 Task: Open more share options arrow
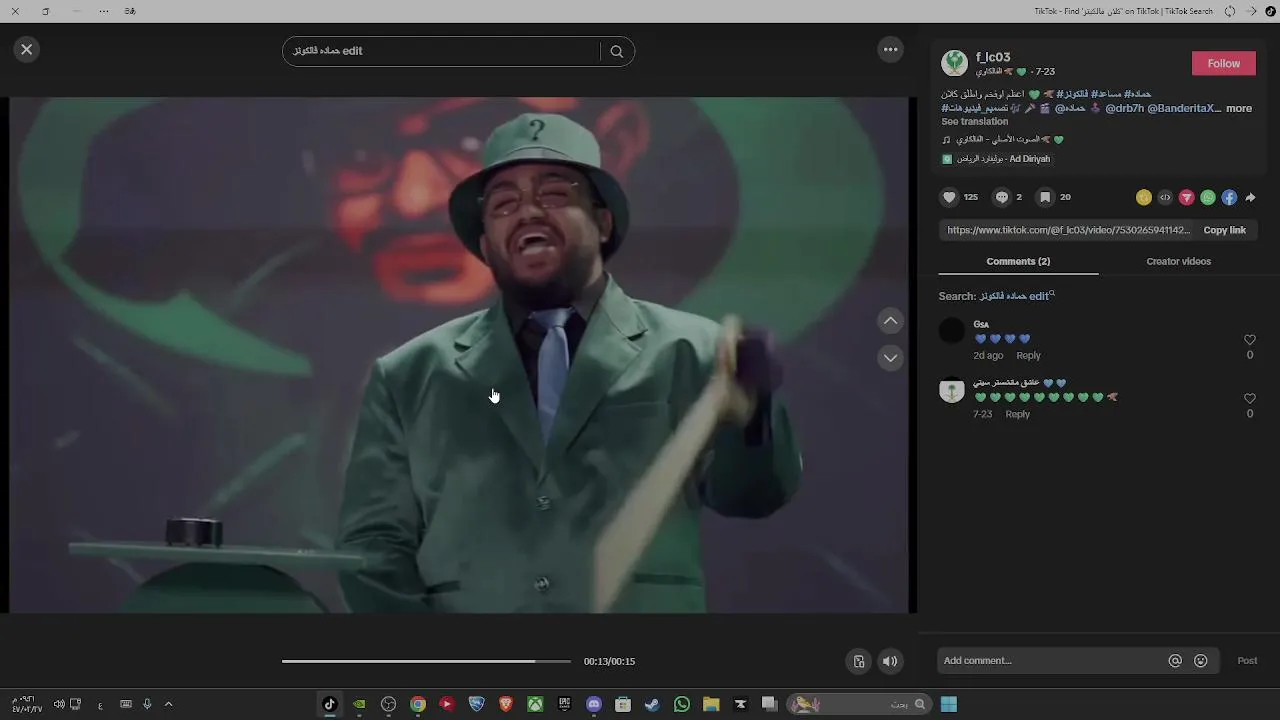tap(1250, 197)
